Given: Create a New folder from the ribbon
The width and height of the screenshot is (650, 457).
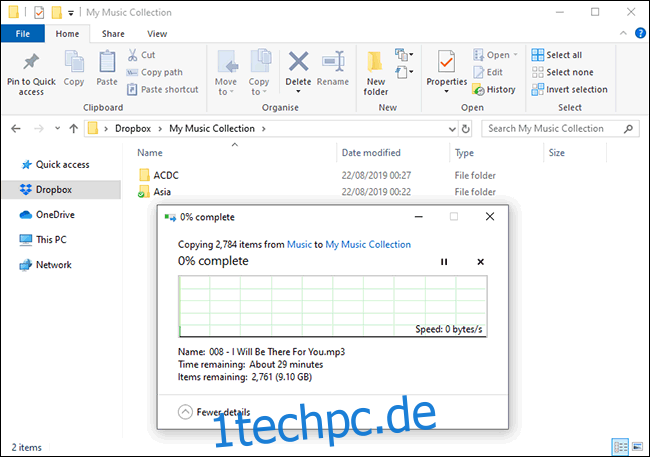Looking at the screenshot, I should tap(376, 68).
